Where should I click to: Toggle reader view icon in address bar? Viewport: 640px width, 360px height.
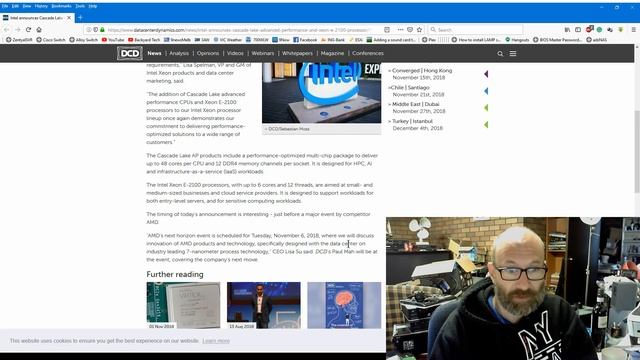(x=387, y=30)
